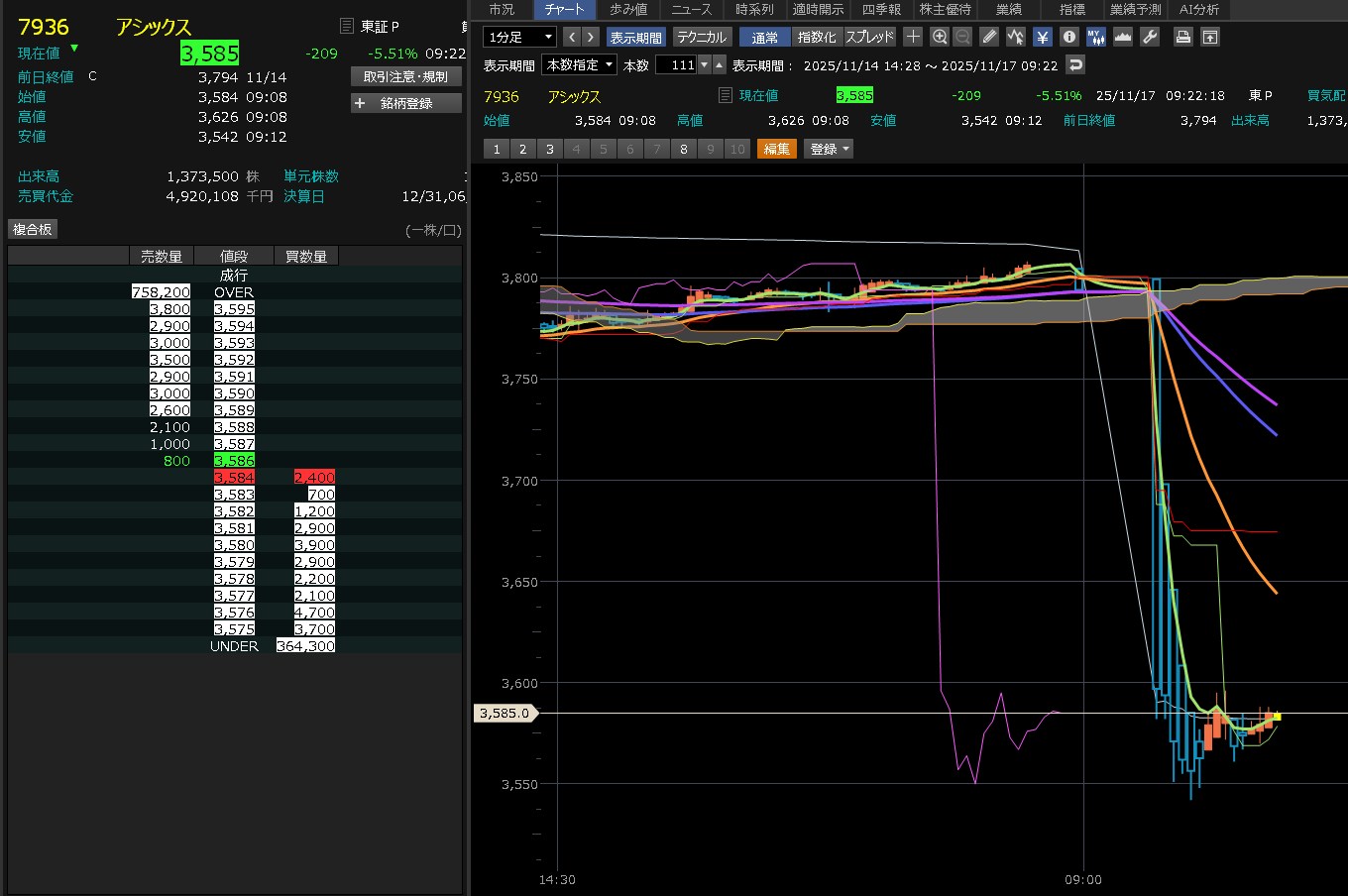1348x896 pixels.
Task: Toggle the 表示期間 display period button
Action: 635,37
